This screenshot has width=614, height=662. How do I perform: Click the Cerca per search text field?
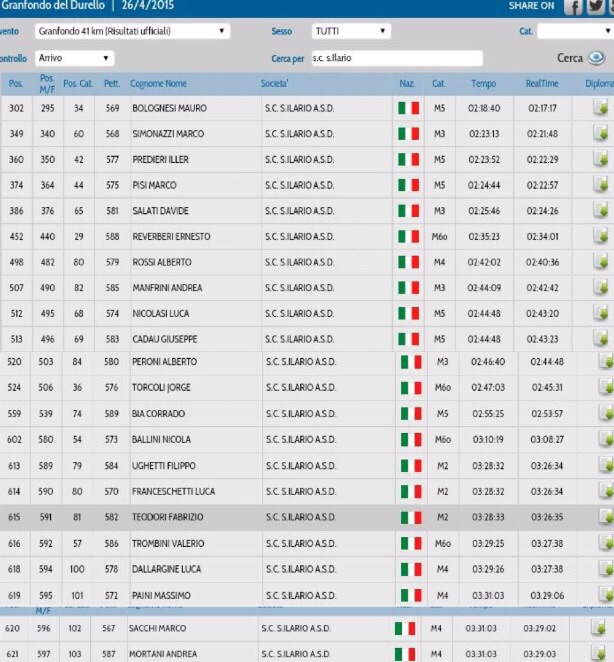tap(395, 58)
